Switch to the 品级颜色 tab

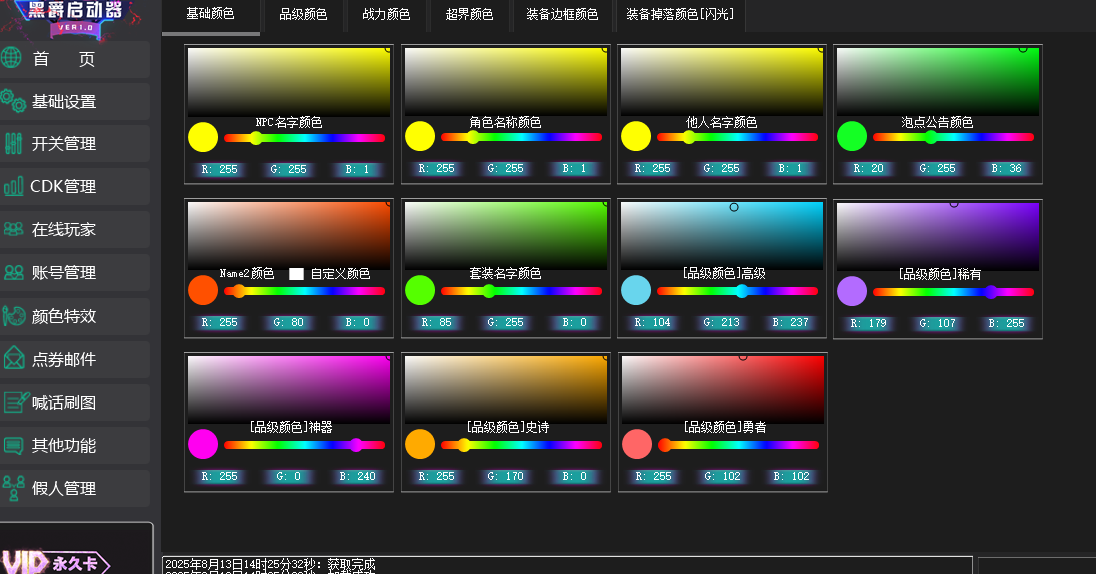click(303, 15)
